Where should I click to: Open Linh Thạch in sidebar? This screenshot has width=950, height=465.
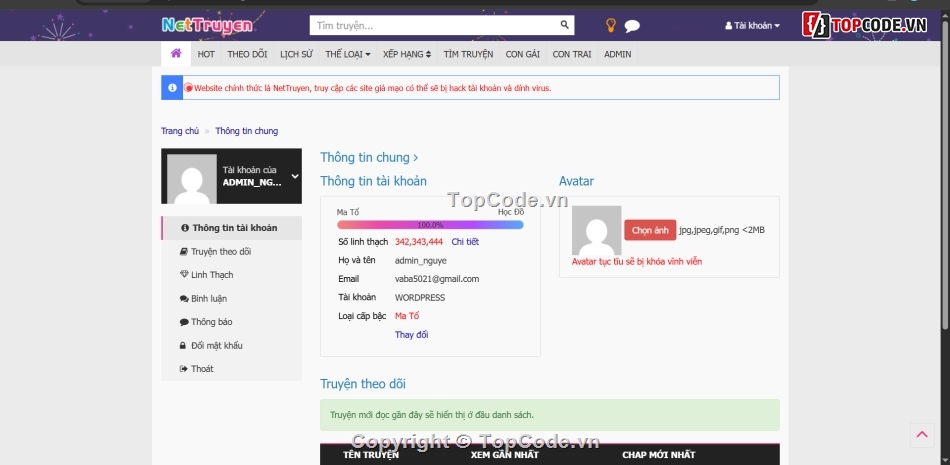click(x=231, y=275)
